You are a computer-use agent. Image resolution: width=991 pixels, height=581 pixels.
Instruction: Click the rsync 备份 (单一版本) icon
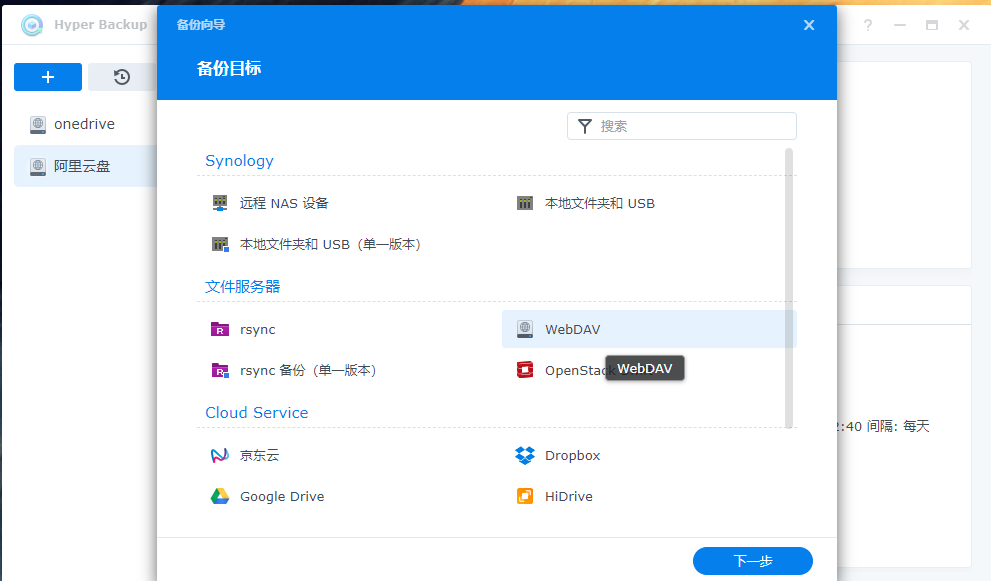click(219, 370)
